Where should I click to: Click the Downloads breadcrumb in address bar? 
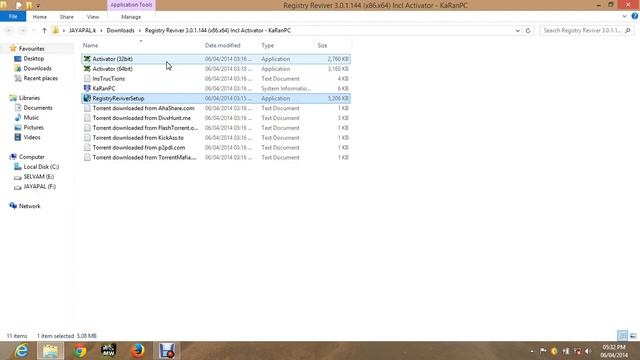120,31
